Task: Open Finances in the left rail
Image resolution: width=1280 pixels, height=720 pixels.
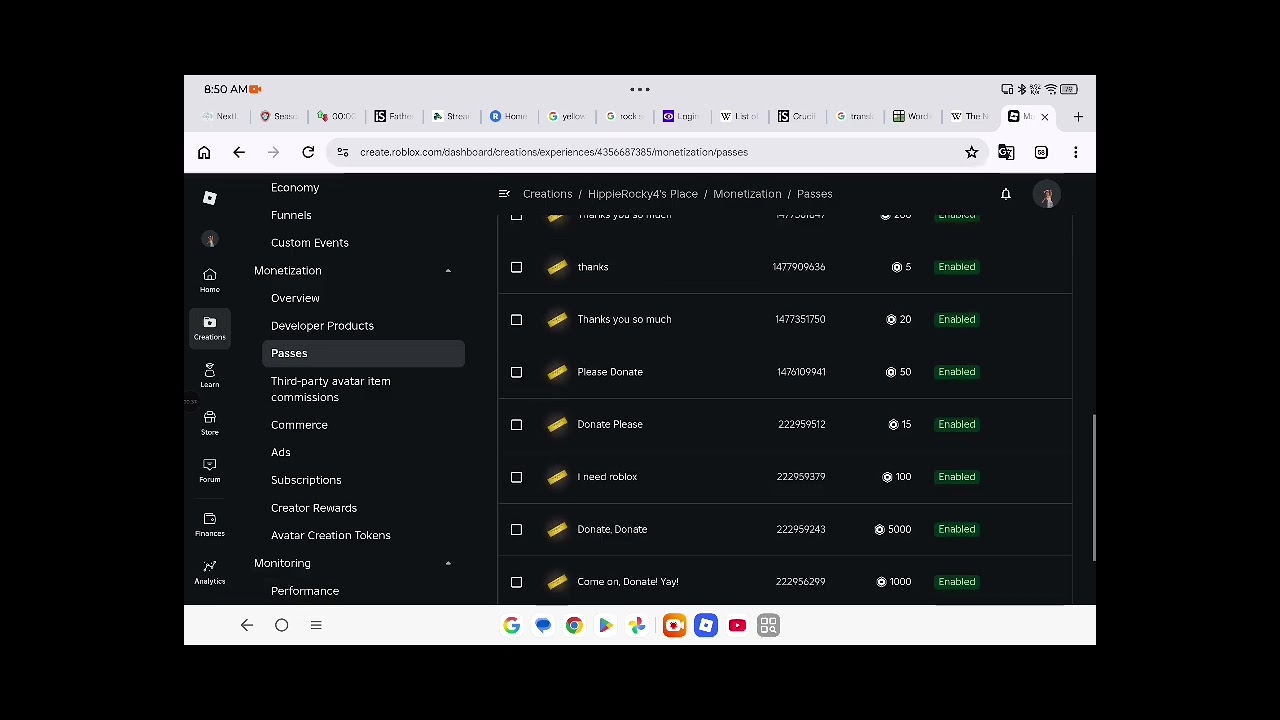Action: point(209,524)
